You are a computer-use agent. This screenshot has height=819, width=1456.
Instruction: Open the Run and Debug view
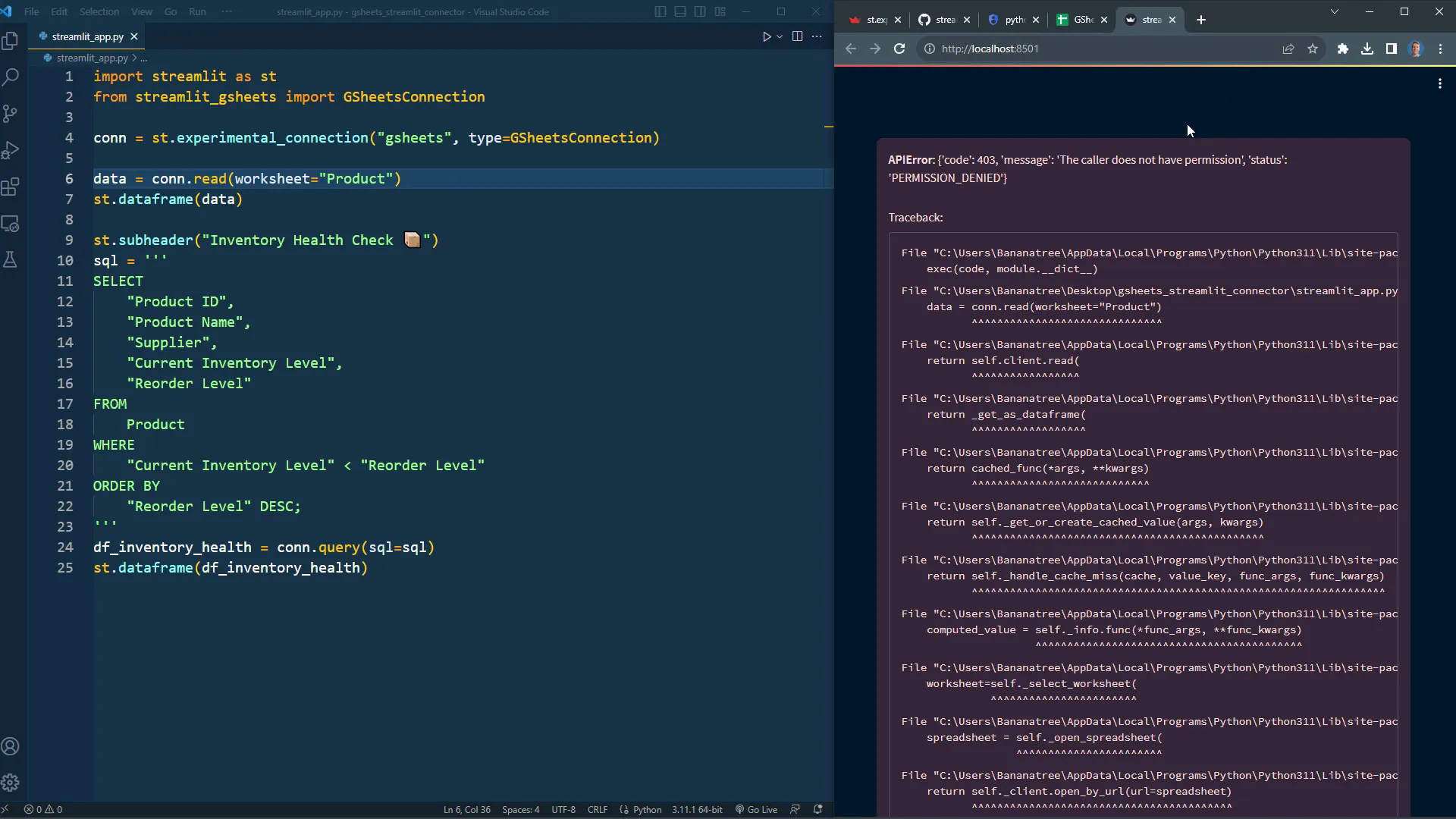(11, 150)
